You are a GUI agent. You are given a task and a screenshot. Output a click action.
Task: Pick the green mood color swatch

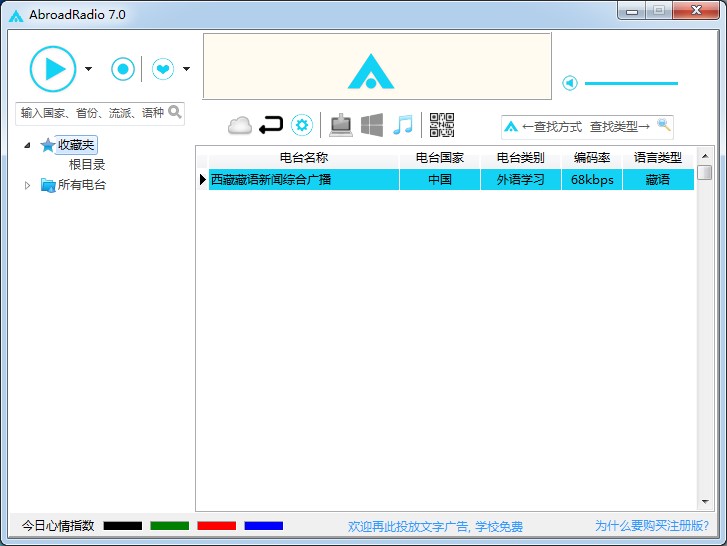170,526
